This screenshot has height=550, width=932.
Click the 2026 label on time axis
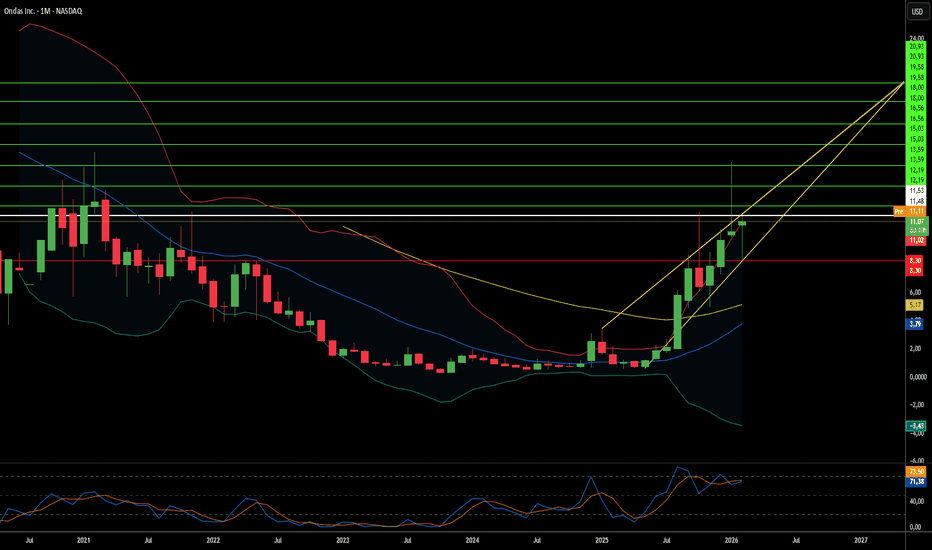point(732,540)
